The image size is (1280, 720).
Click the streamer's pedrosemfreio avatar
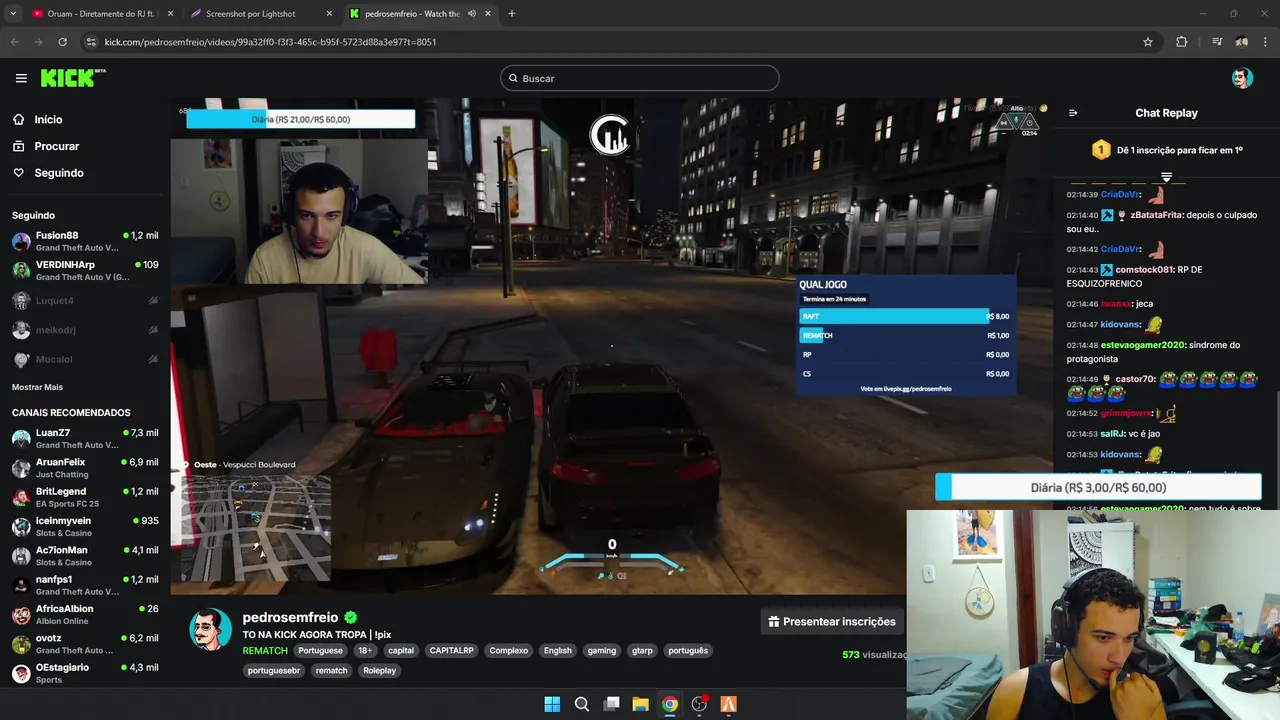click(x=210, y=629)
